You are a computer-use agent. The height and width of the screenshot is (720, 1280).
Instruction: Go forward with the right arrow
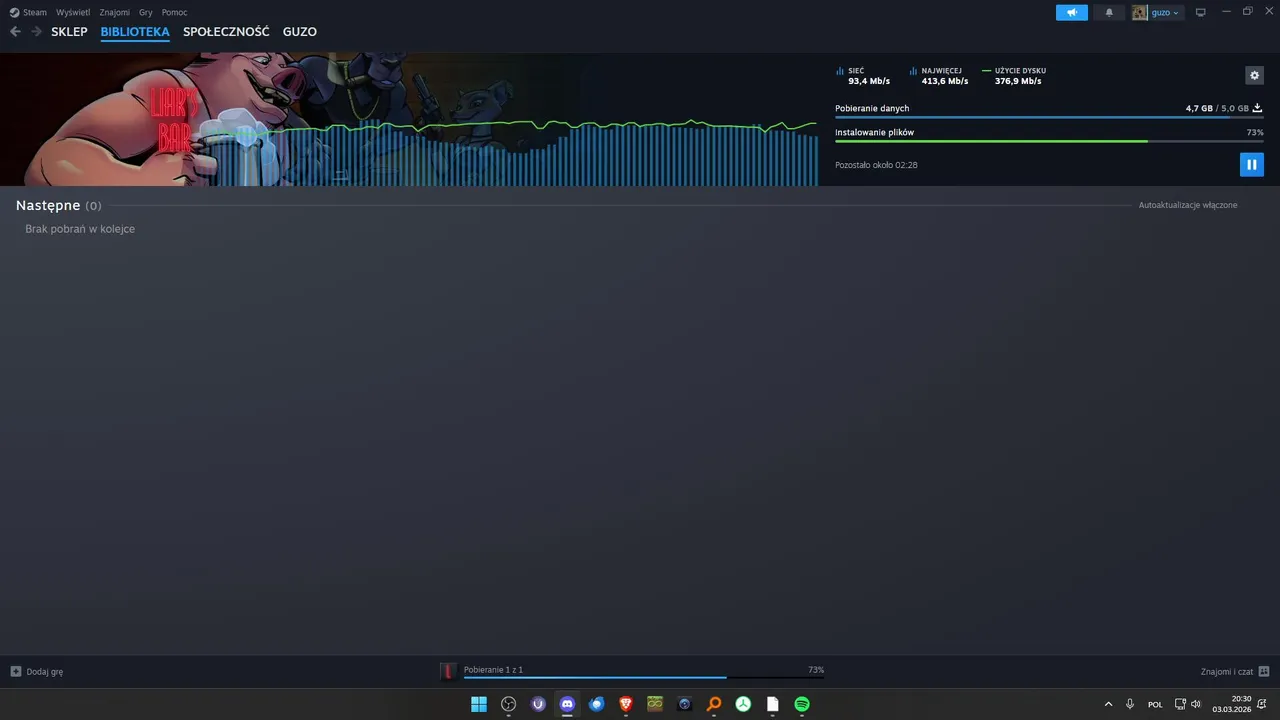pyautogui.click(x=37, y=32)
